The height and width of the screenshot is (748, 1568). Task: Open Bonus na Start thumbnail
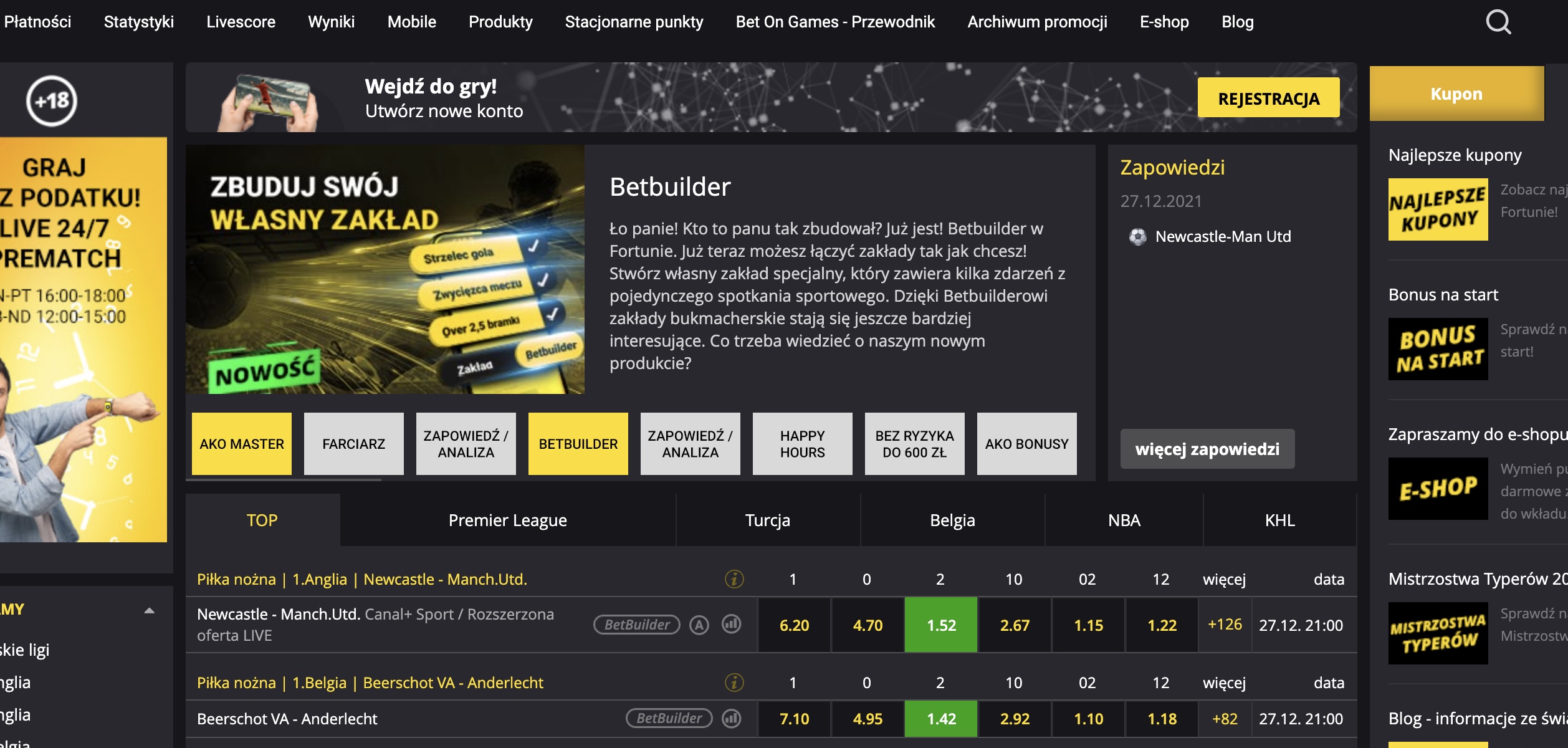[1438, 349]
